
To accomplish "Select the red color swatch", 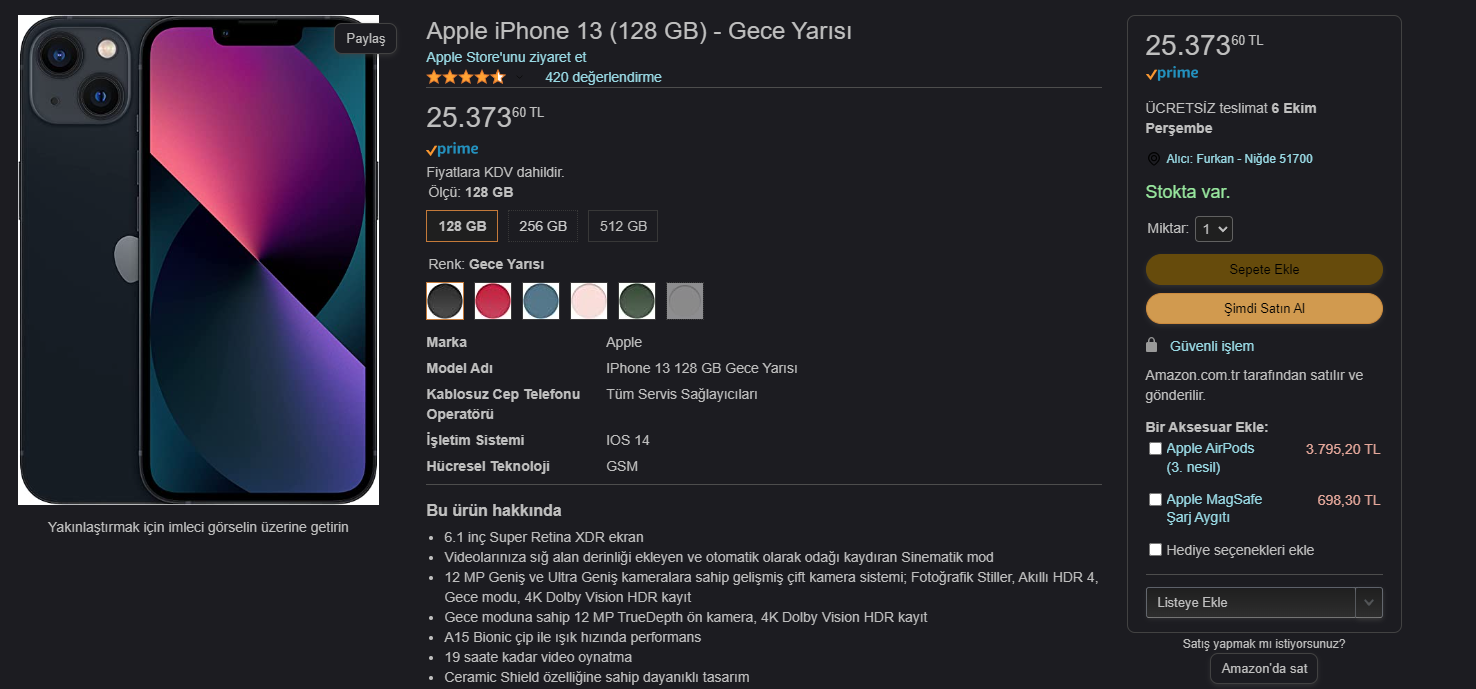I will pos(493,301).
